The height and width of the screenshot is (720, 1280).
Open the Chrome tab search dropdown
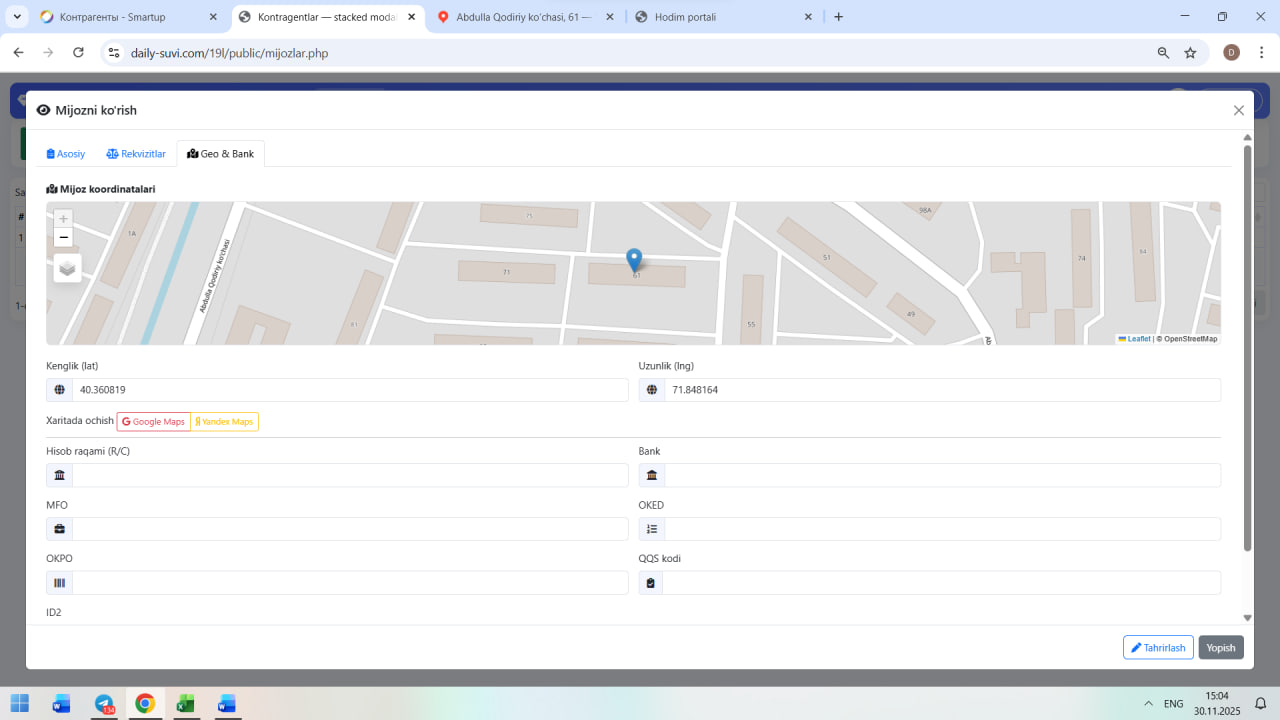[x=17, y=17]
